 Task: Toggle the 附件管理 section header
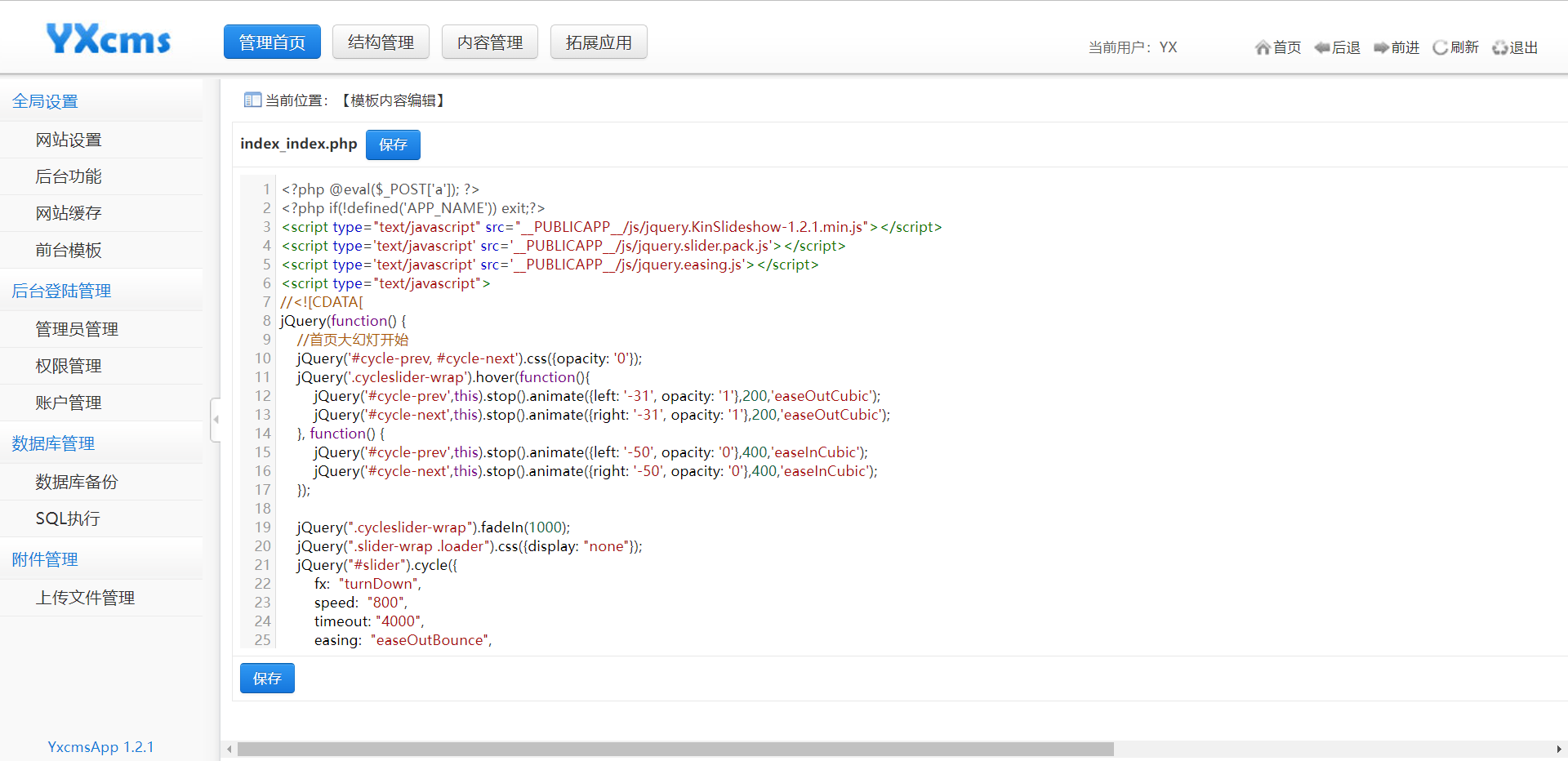(101, 559)
